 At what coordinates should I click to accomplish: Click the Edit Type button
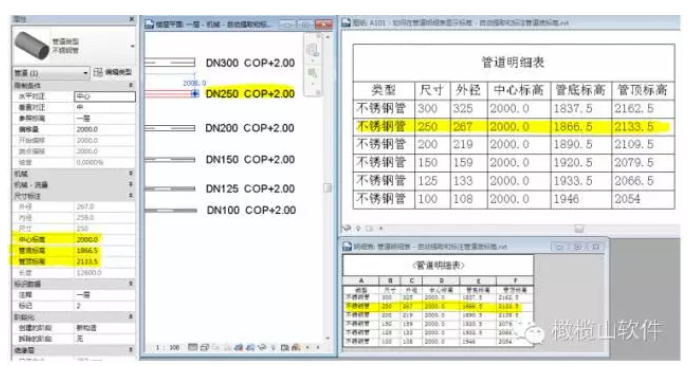pos(112,72)
